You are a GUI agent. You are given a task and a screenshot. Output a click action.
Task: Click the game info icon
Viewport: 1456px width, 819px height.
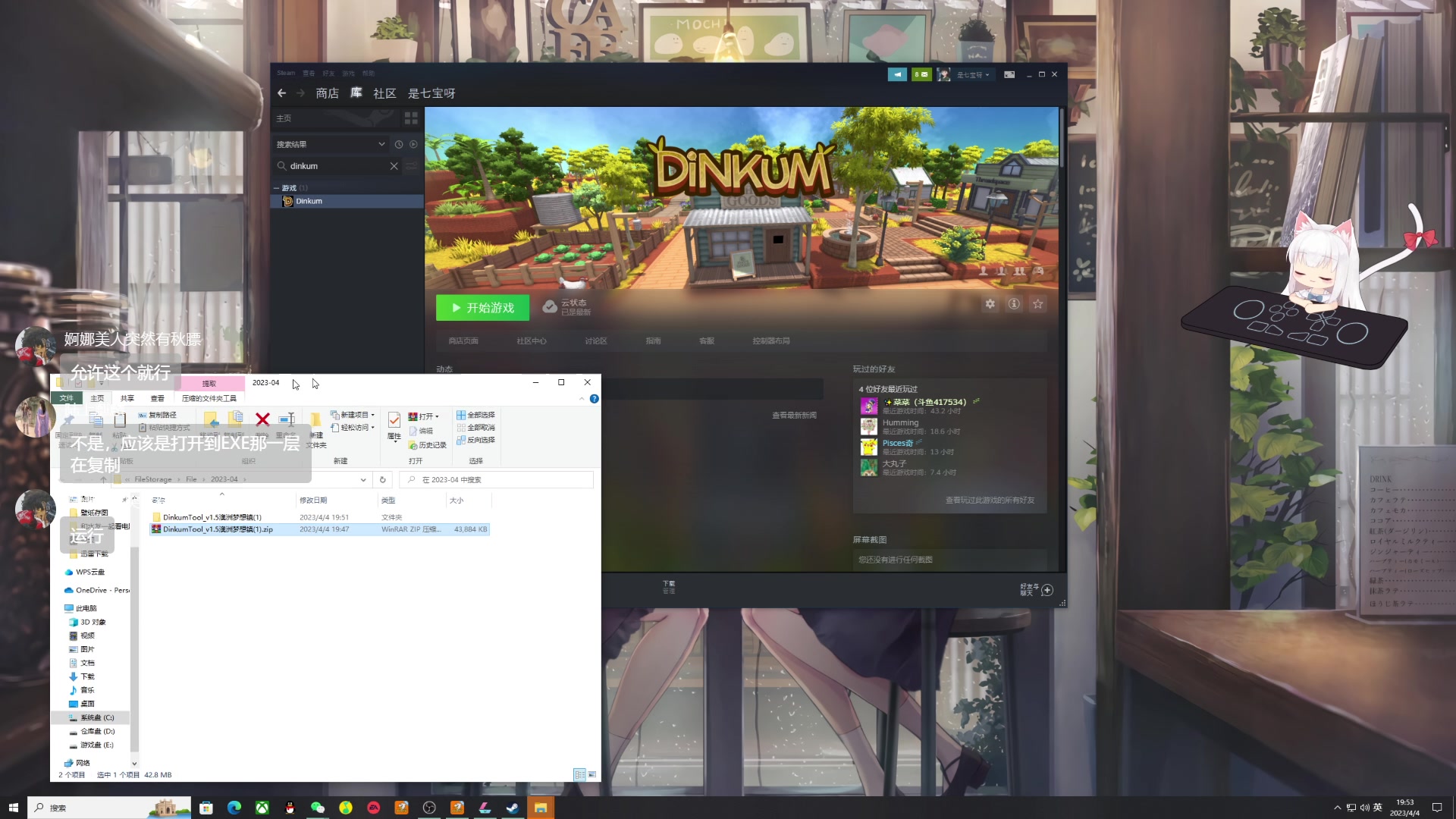coord(1014,304)
